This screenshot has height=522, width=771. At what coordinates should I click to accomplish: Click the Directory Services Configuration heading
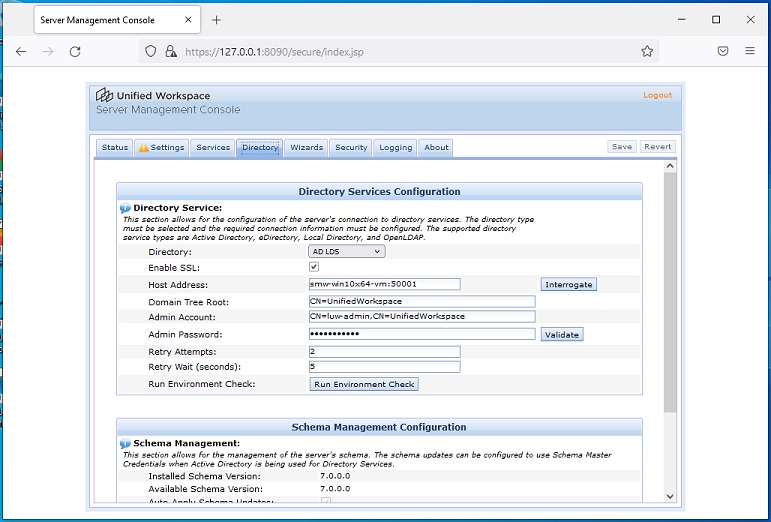point(379,192)
